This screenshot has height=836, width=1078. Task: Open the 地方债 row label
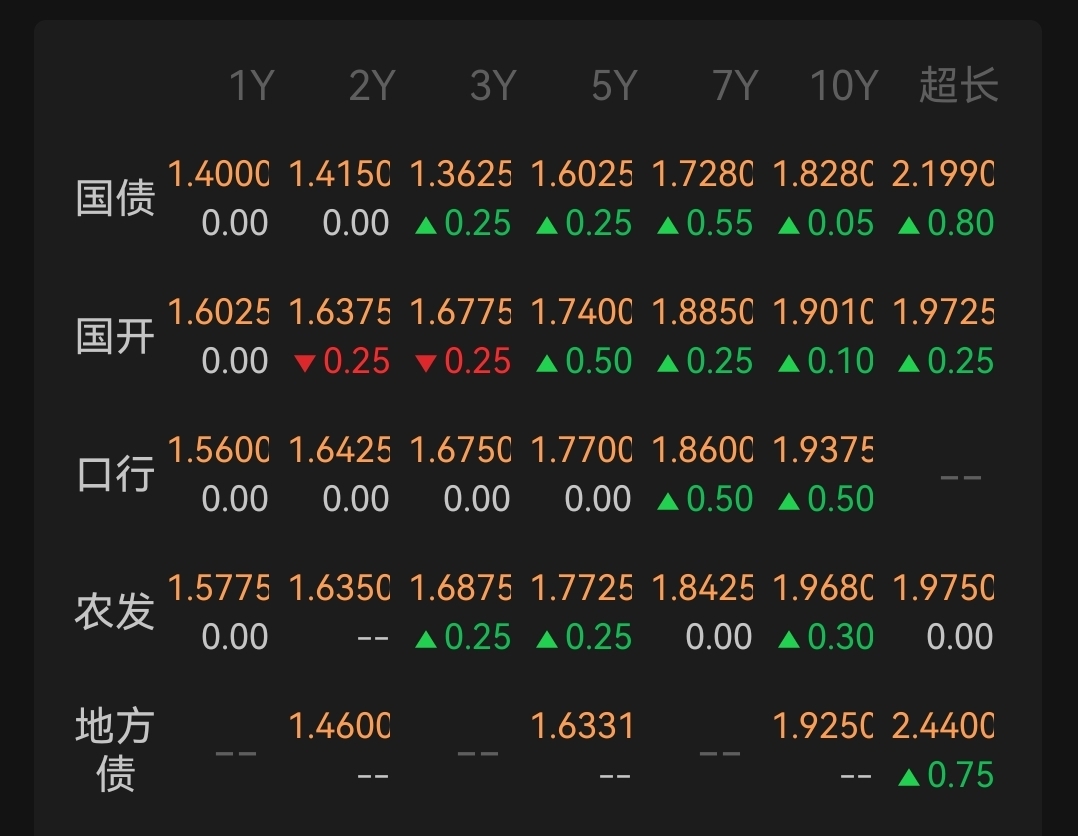[x=115, y=750]
